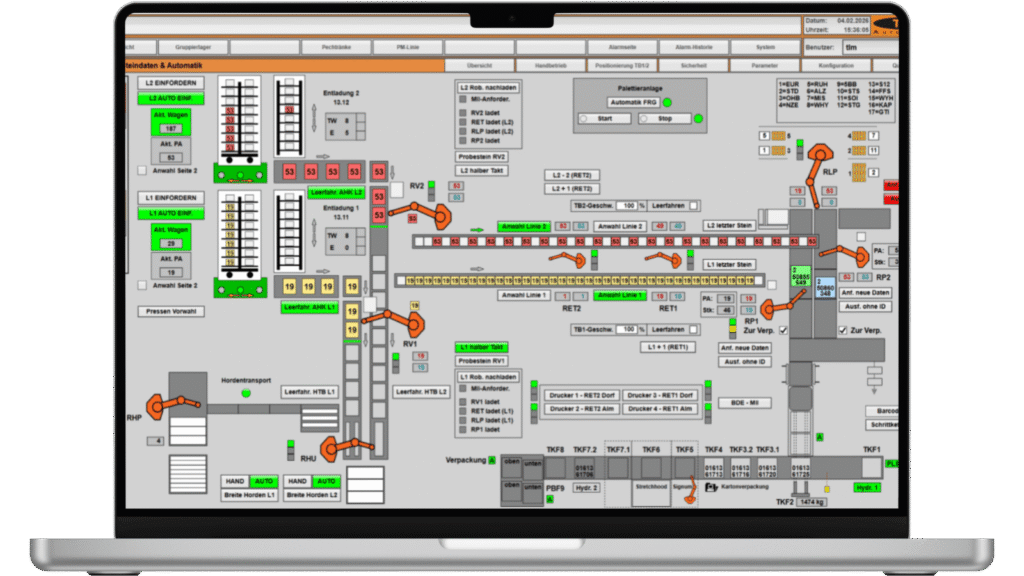This screenshot has height=576, width=1024.
Task: Open the System tab
Action: (765, 47)
